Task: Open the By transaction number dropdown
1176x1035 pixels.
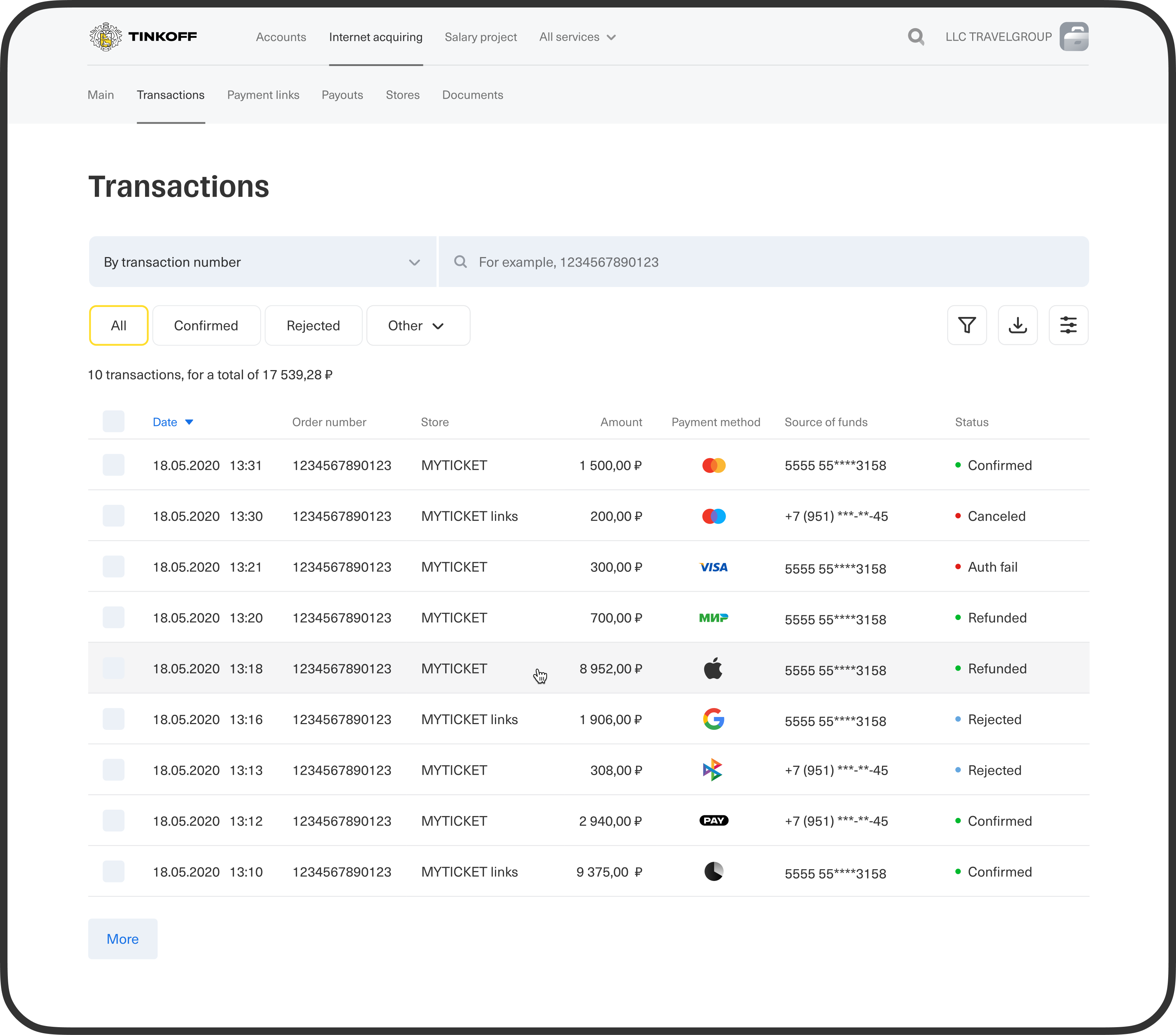Action: coord(262,262)
